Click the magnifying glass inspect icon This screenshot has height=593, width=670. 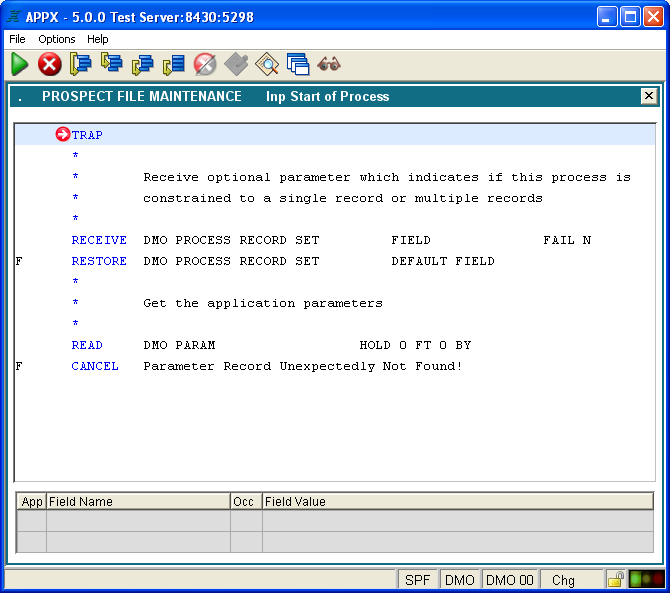point(267,64)
